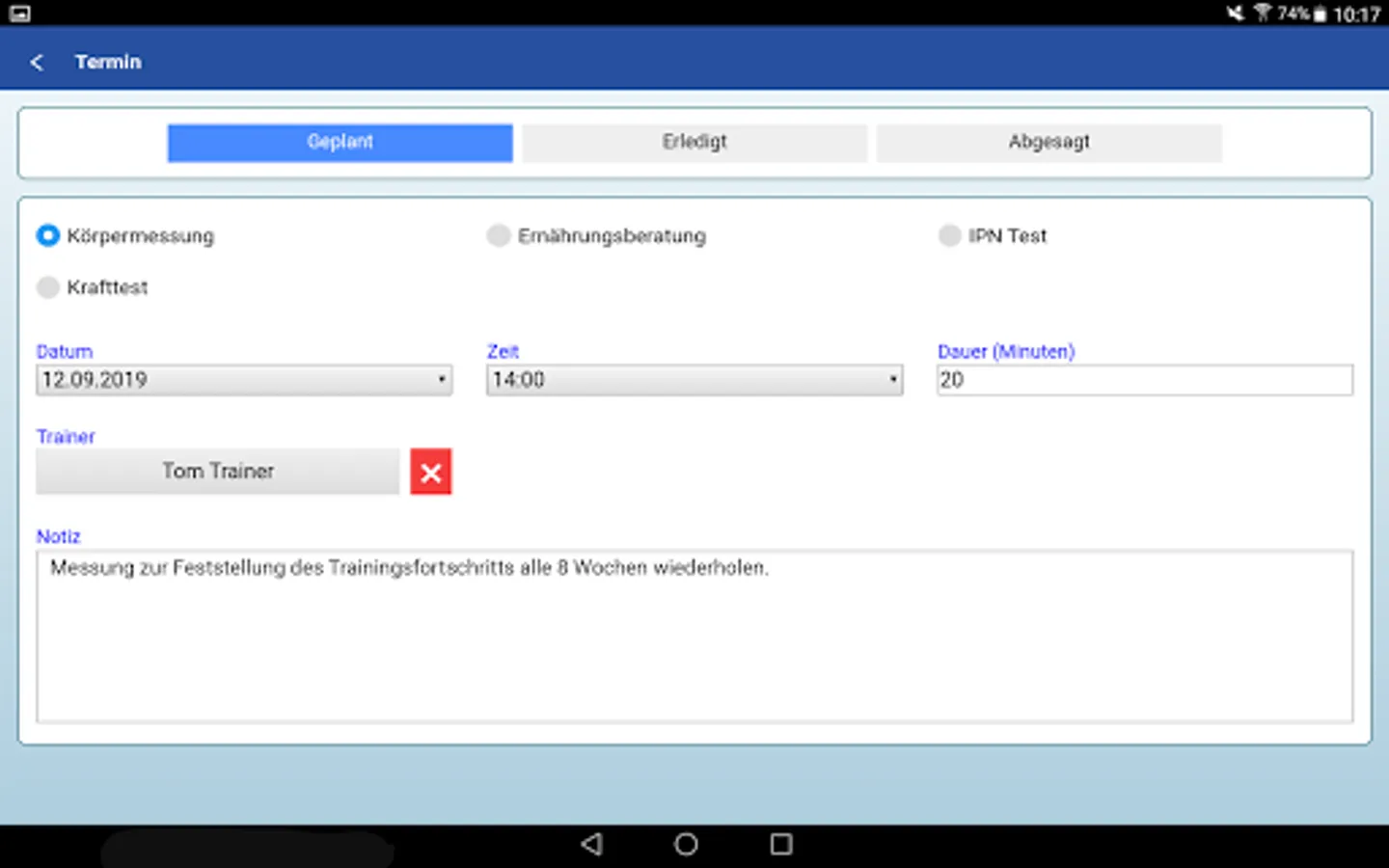Click the Datum field label
Screen dimensions: 1389x868
(x=65, y=352)
